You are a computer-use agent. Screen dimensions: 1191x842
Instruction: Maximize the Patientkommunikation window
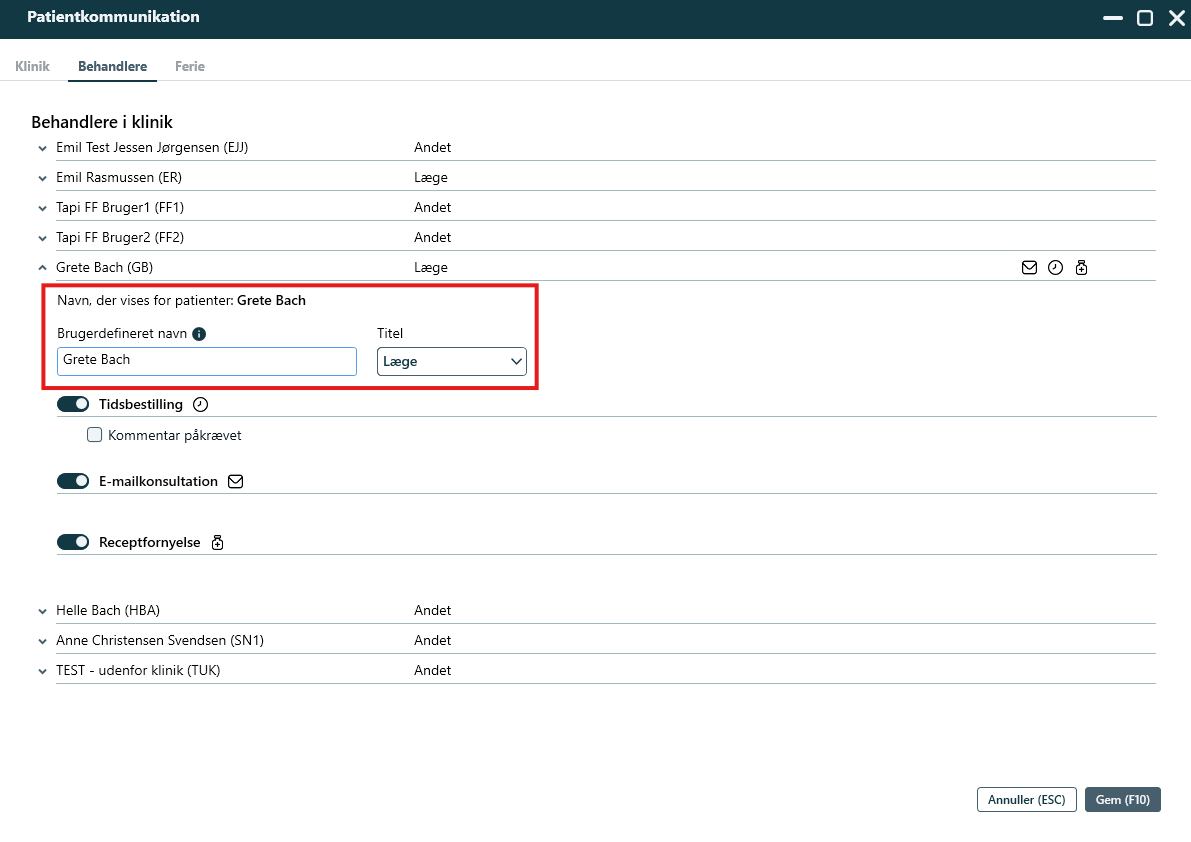click(1145, 18)
